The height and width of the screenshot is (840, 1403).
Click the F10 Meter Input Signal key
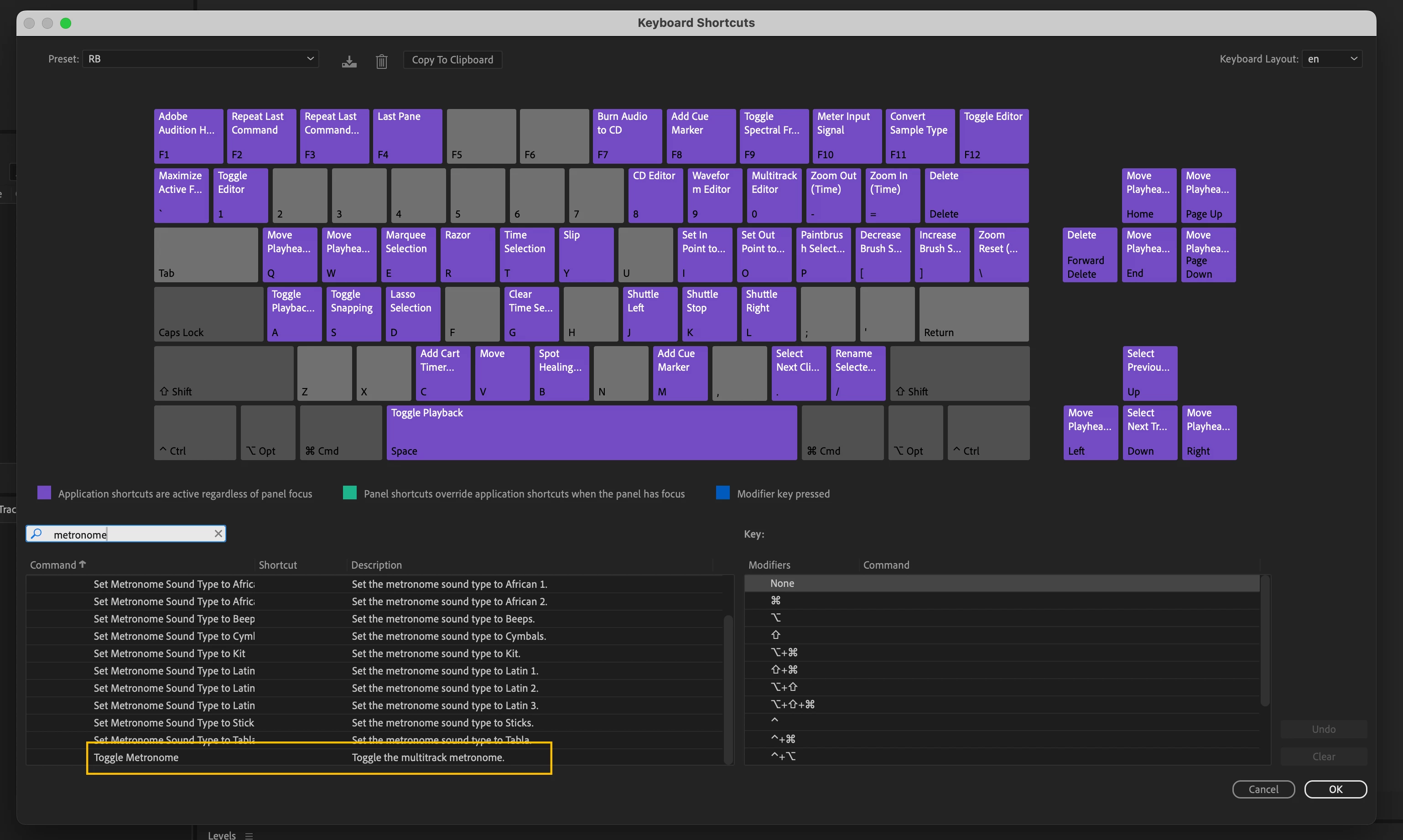pyautogui.click(x=847, y=136)
